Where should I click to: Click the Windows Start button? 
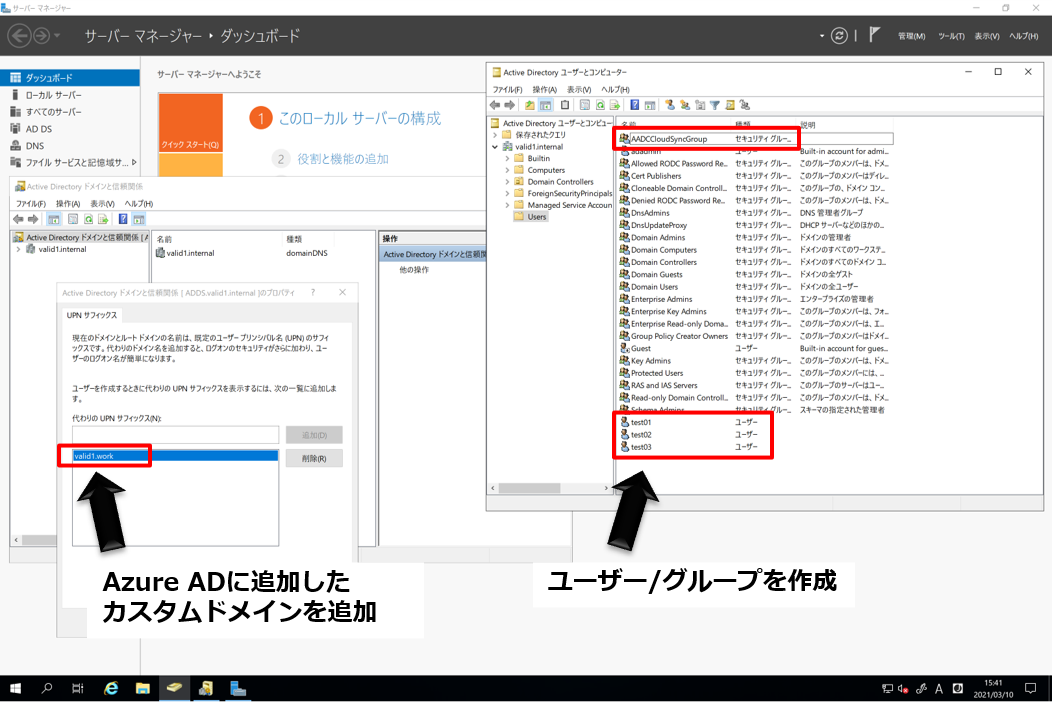pyautogui.click(x=15, y=688)
